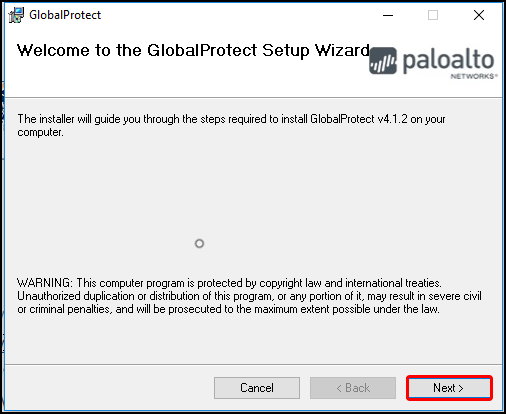The height and width of the screenshot is (414, 506).
Task: Click the word computer under installer text
Action: coord(40,132)
